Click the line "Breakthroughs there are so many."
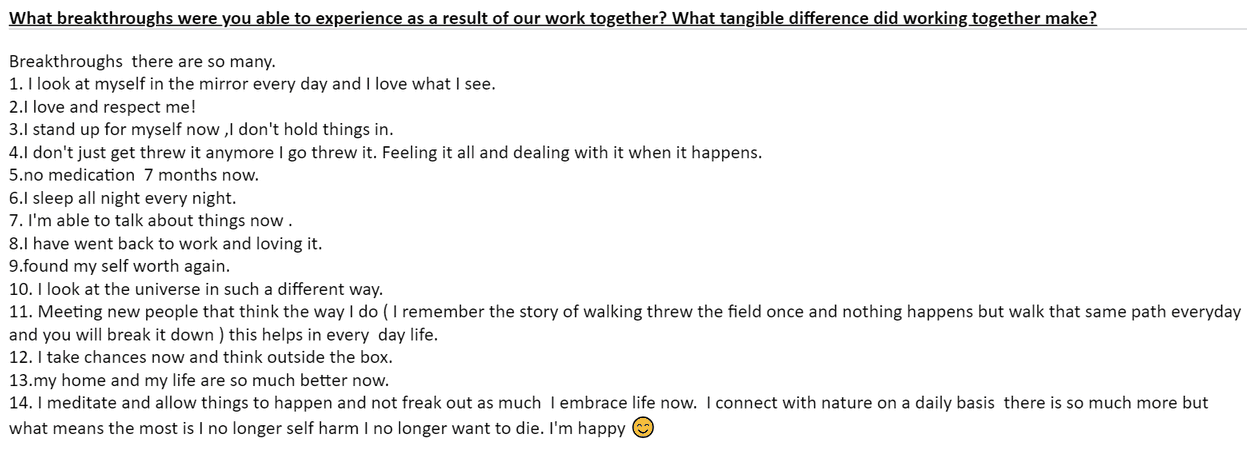 tap(135, 61)
